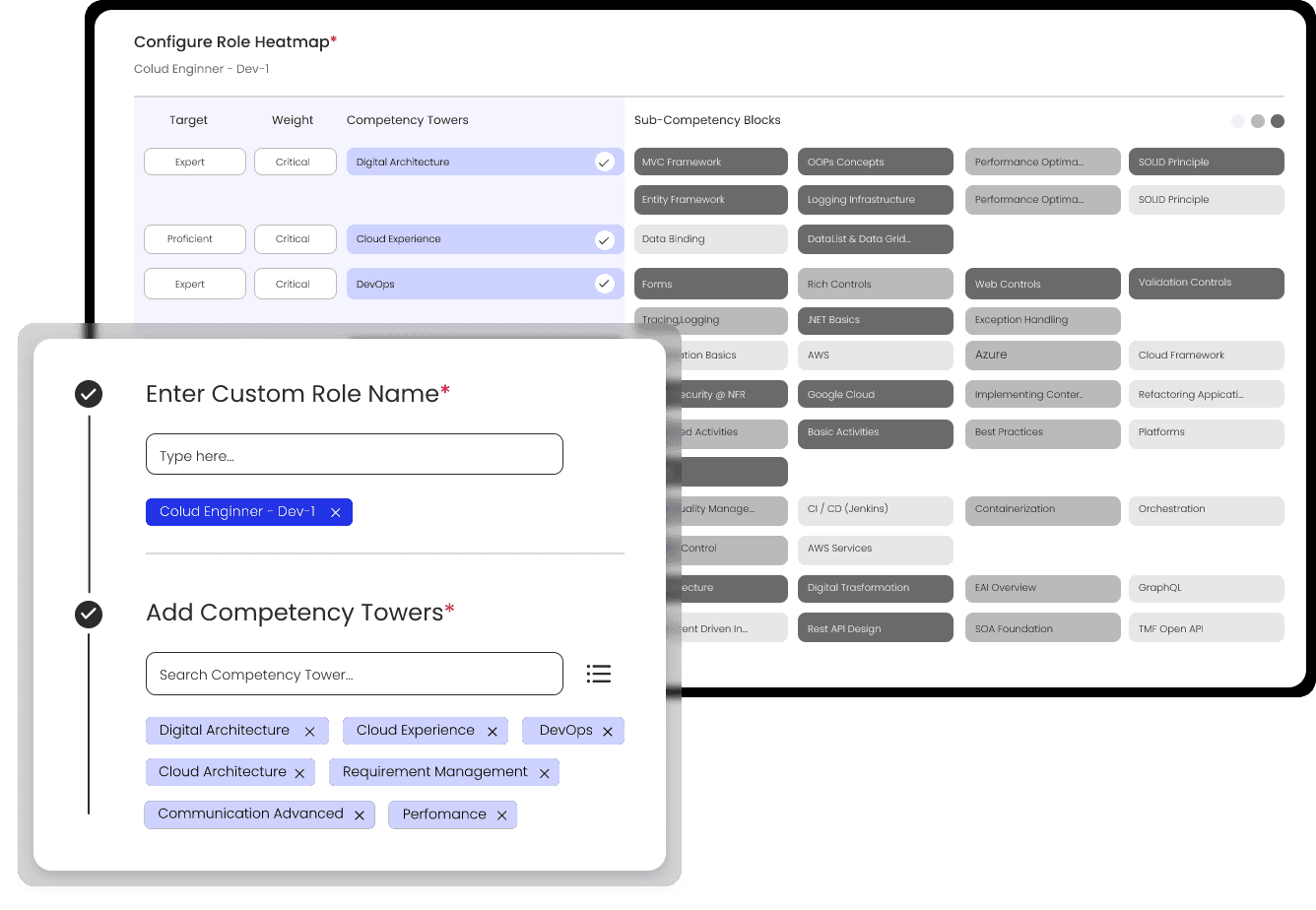Screen dimensions: 1316x910
Task: Toggle the Cloud Experience tower checkmark
Action: (605, 239)
